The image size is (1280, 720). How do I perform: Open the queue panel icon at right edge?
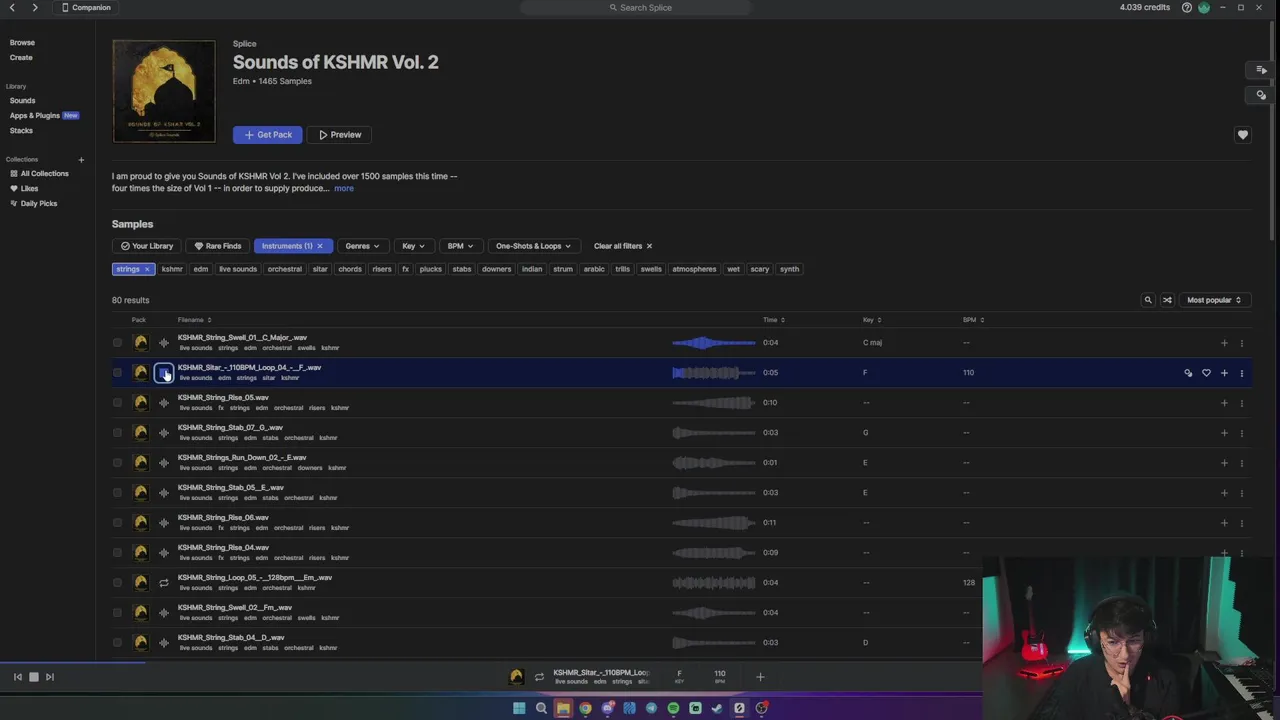pyautogui.click(x=1261, y=70)
